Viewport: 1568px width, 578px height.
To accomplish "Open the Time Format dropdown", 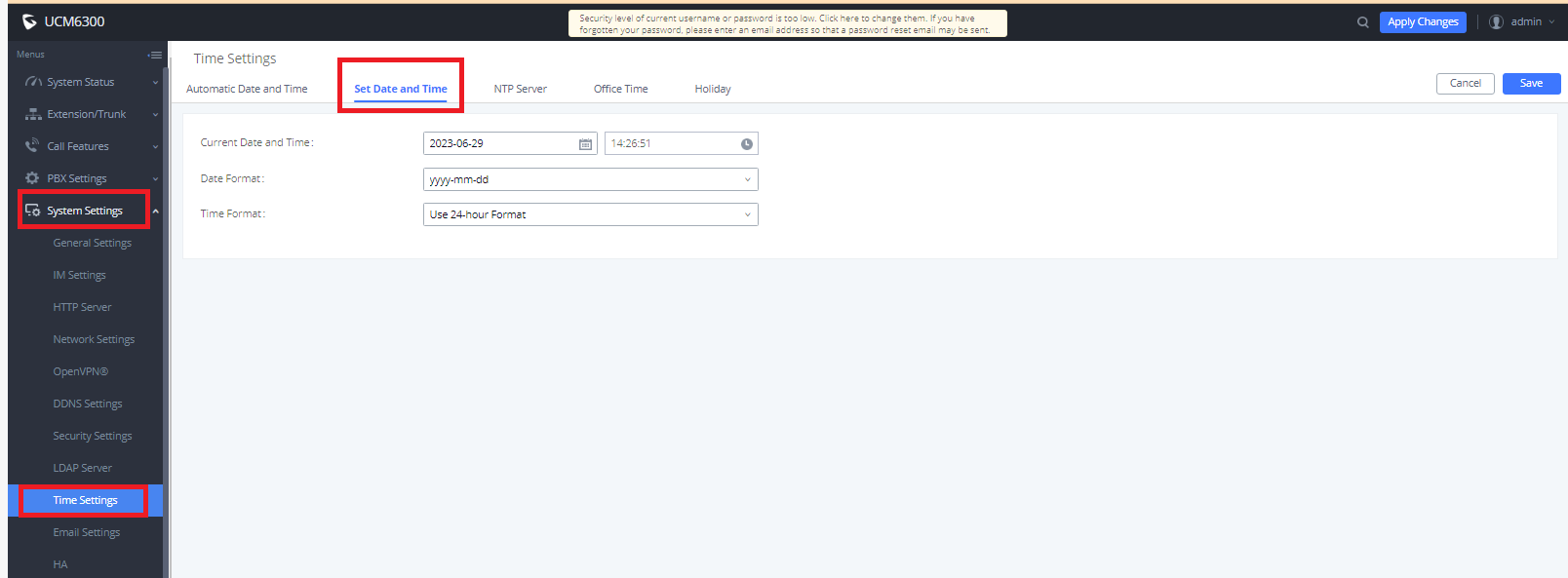I will click(x=591, y=214).
